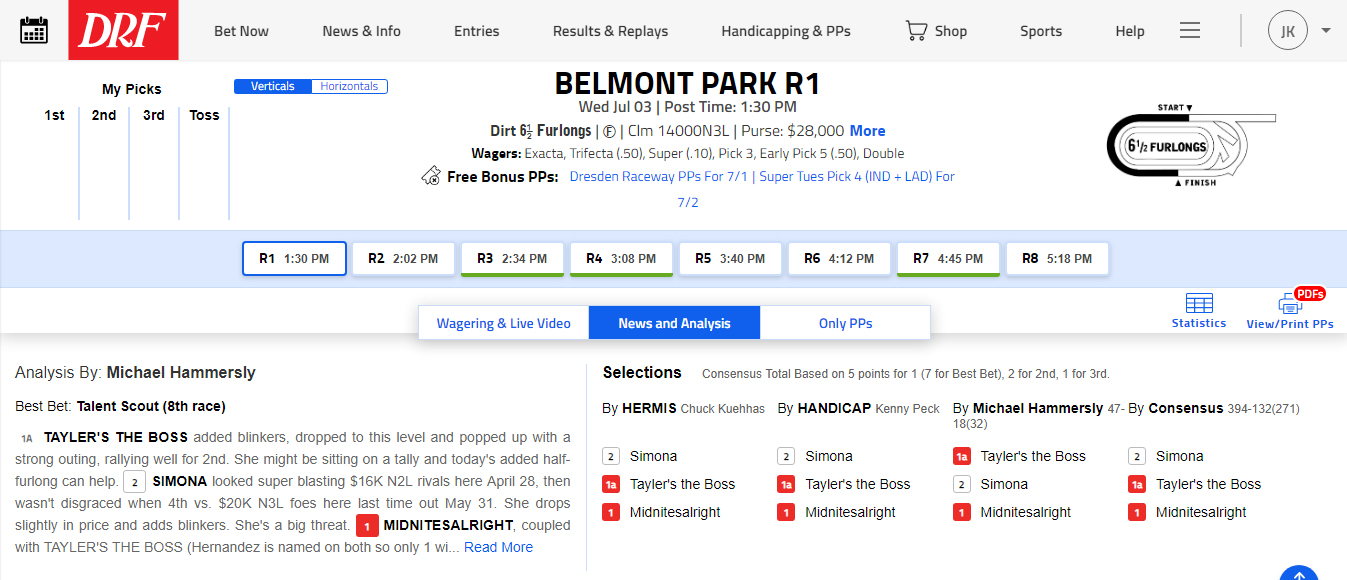1347x580 pixels.
Task: Open the Shop cart icon
Action: coord(916,31)
